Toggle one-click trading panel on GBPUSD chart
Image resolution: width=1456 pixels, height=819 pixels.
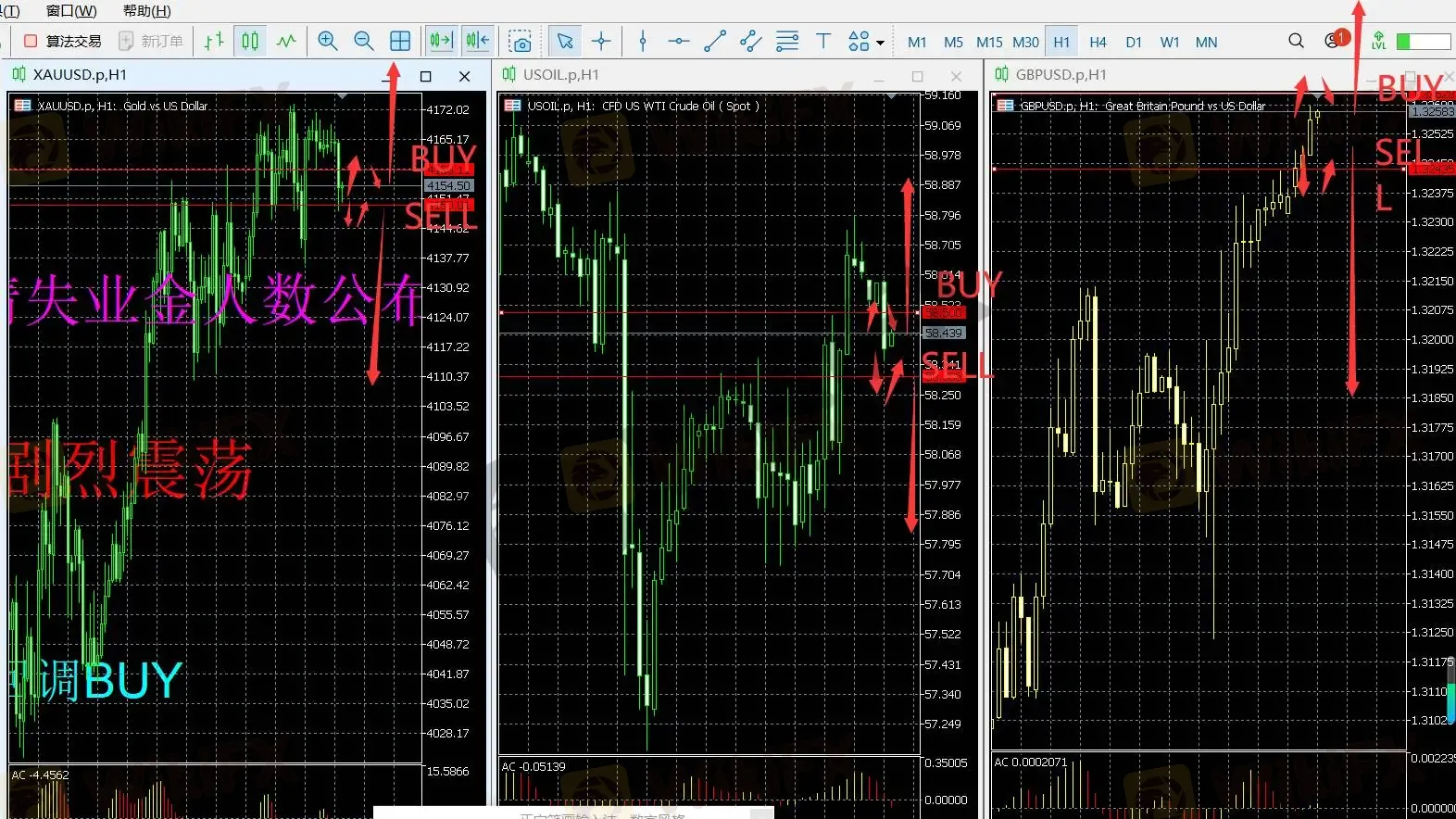point(1005,106)
